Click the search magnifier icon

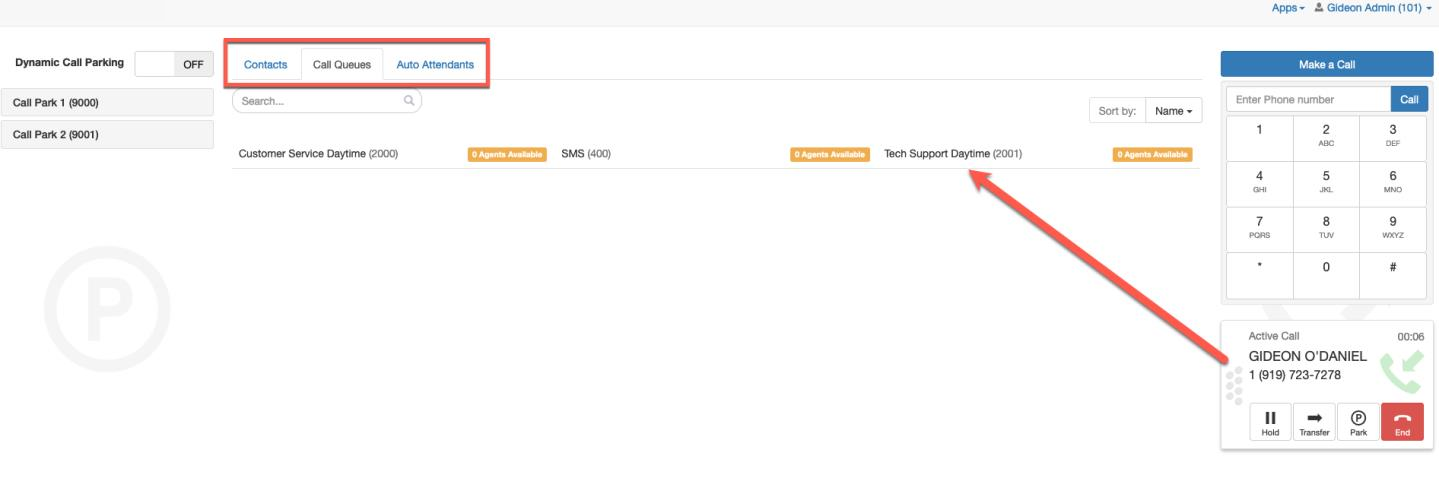[408, 101]
